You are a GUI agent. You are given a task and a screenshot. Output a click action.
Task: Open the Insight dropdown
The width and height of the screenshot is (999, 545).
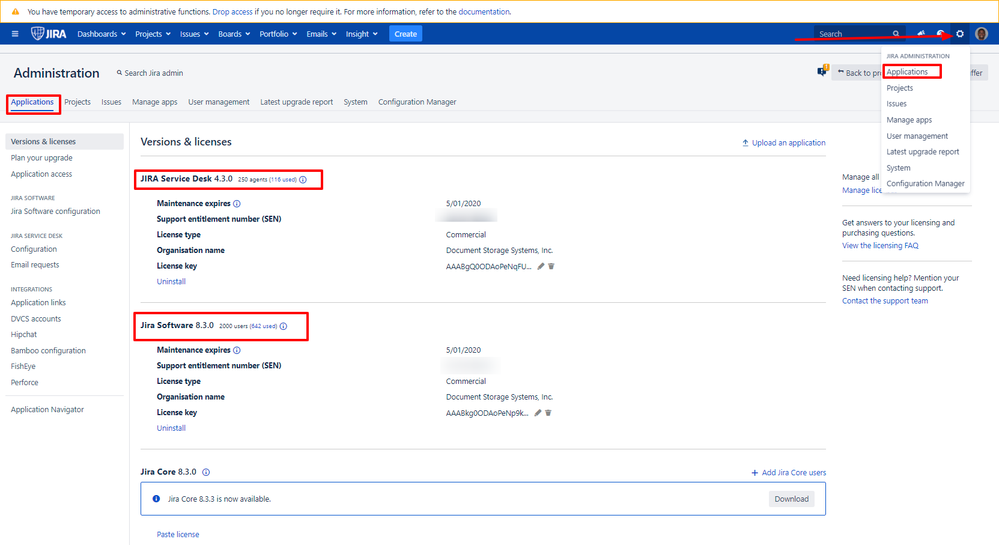coord(361,34)
